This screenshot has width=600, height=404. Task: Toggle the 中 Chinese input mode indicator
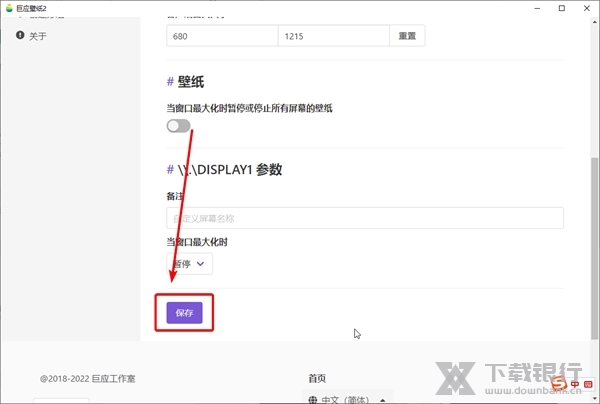[x=575, y=384]
